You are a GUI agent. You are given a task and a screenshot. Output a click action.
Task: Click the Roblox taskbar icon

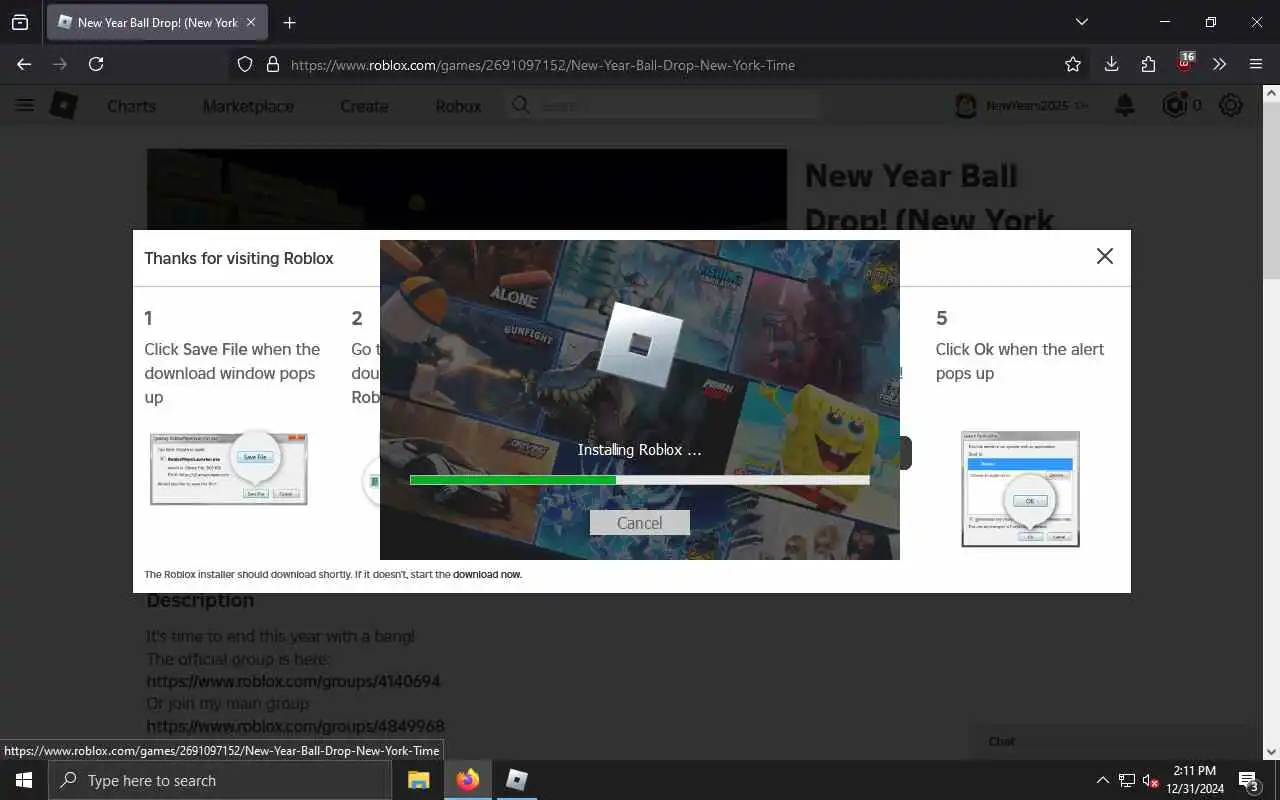pyautogui.click(x=517, y=780)
